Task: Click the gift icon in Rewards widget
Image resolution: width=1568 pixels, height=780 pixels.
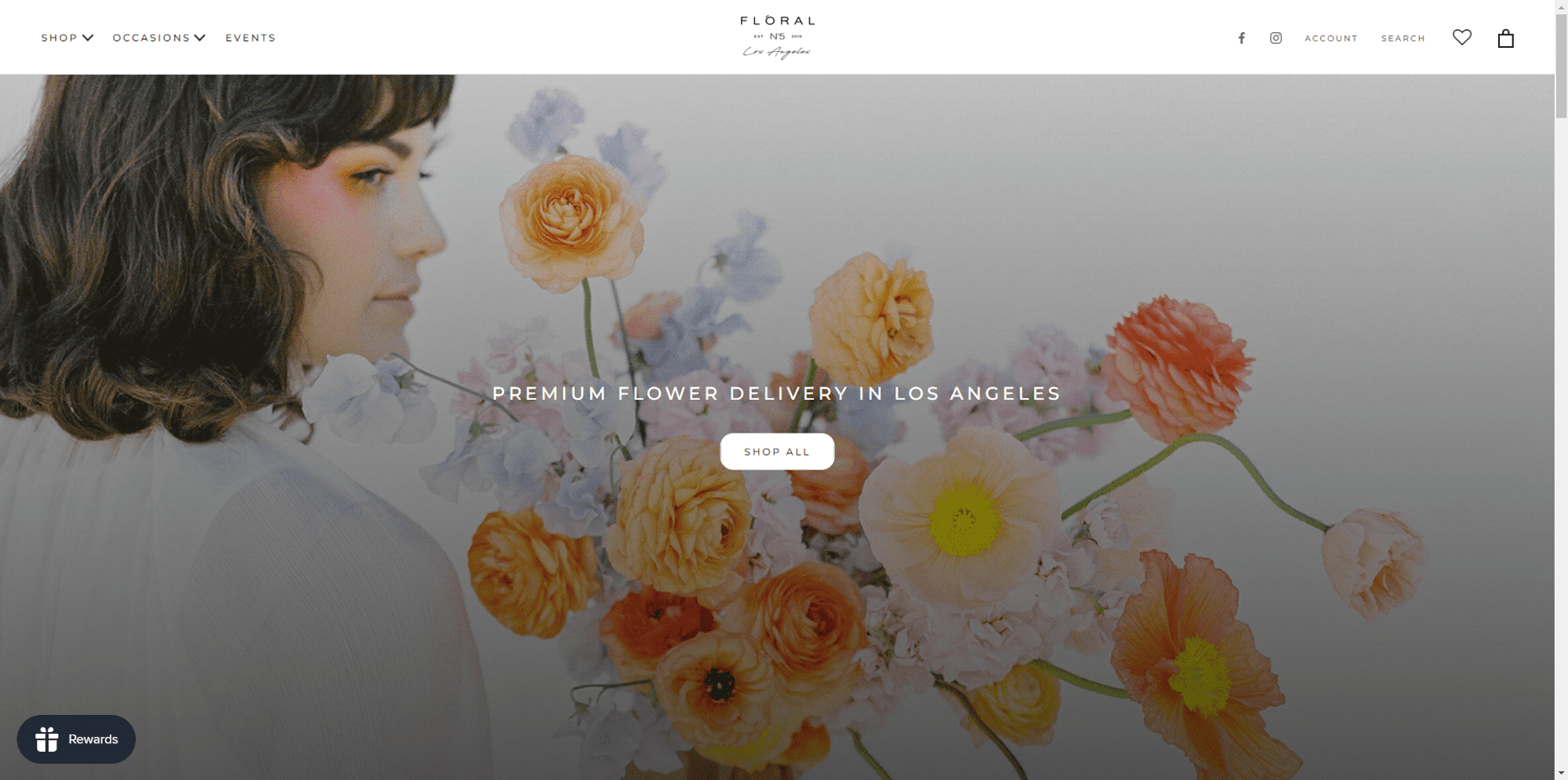Action: tap(47, 739)
